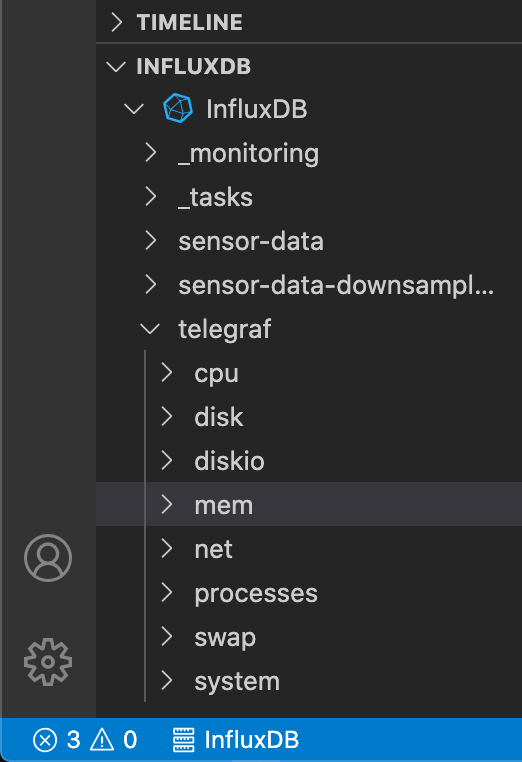Select the system measurement
Viewport: 522px width, 762px height.
[237, 681]
